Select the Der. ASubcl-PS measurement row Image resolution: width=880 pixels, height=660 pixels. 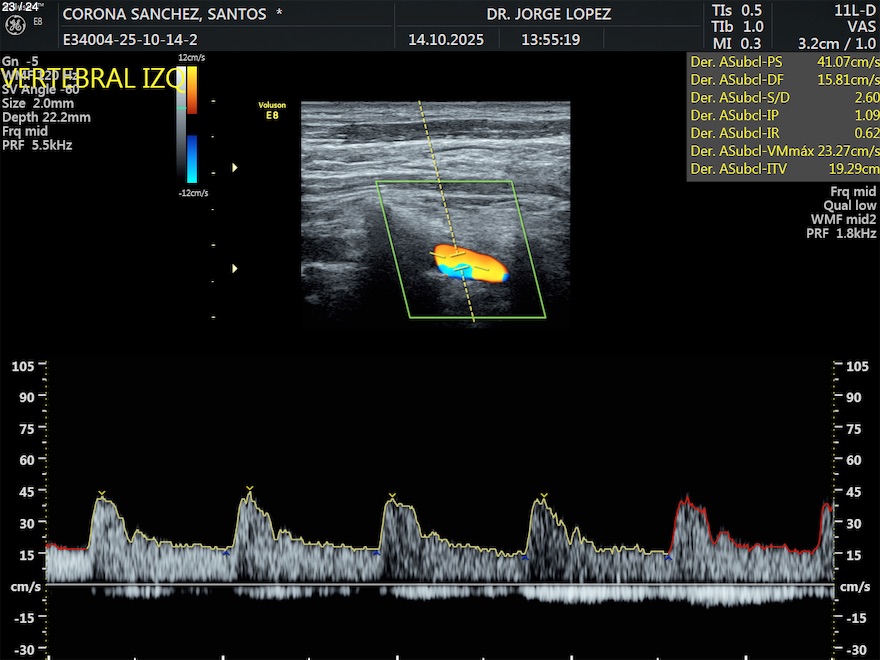pyautogui.click(x=784, y=62)
